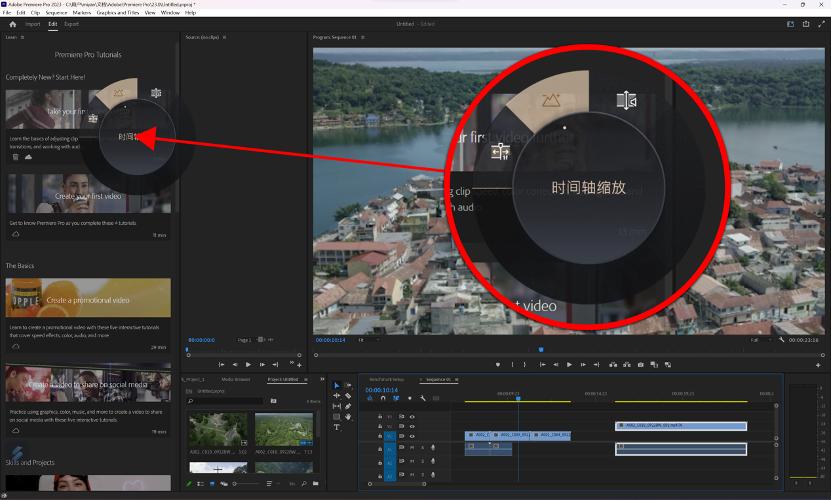Click the Find magnifier icon in Project panel footer
The height and width of the screenshot is (500, 832).
pos(304,484)
